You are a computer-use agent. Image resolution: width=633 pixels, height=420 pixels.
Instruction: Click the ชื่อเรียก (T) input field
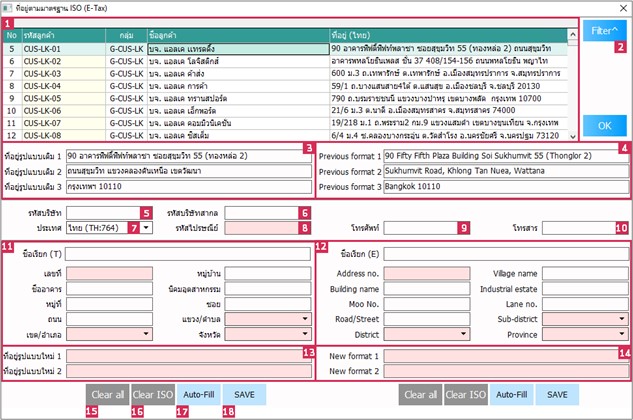[x=188, y=254]
